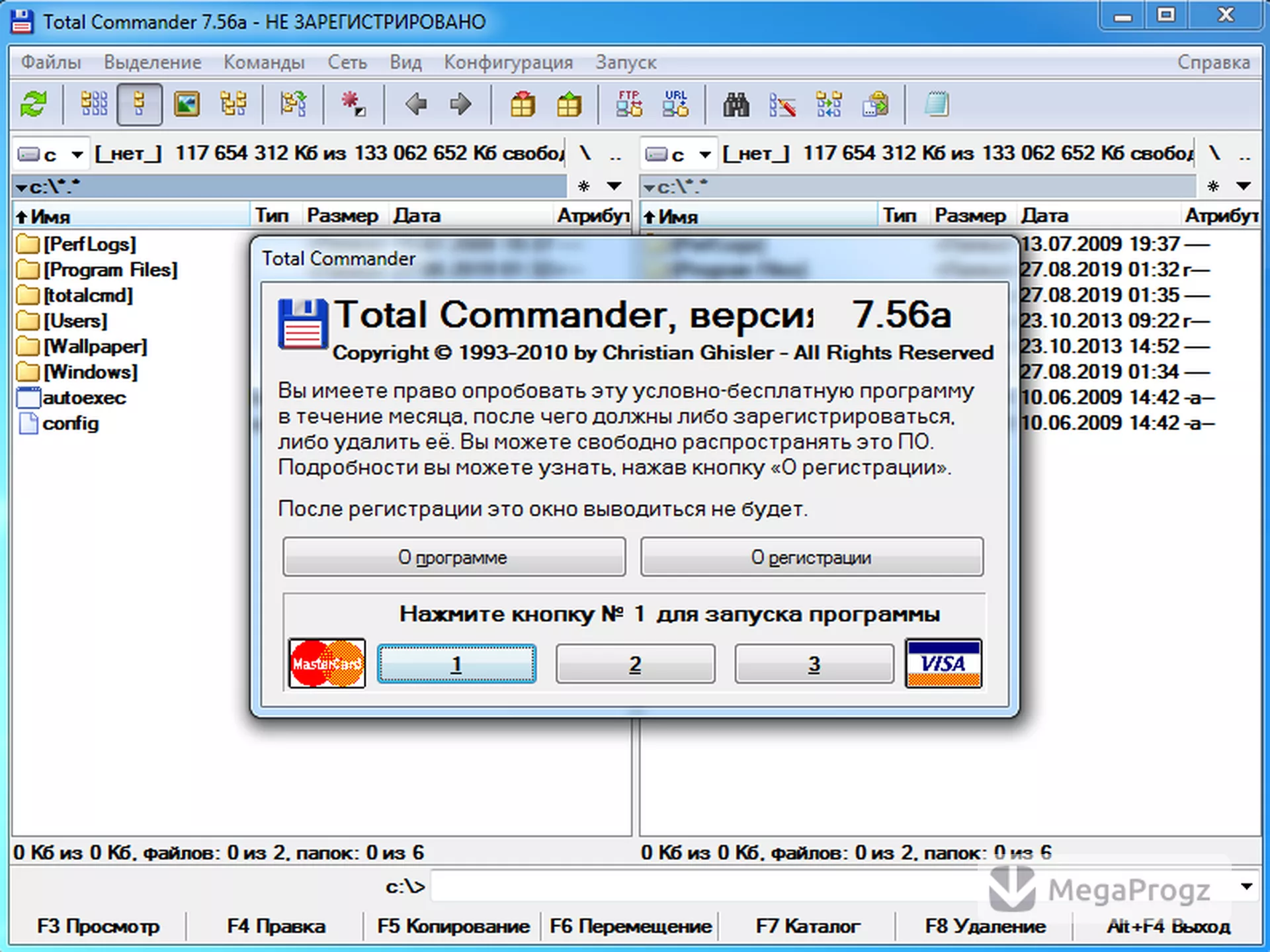
Task: Open the left panel favorites asterisk button
Action: pyautogui.click(x=583, y=186)
